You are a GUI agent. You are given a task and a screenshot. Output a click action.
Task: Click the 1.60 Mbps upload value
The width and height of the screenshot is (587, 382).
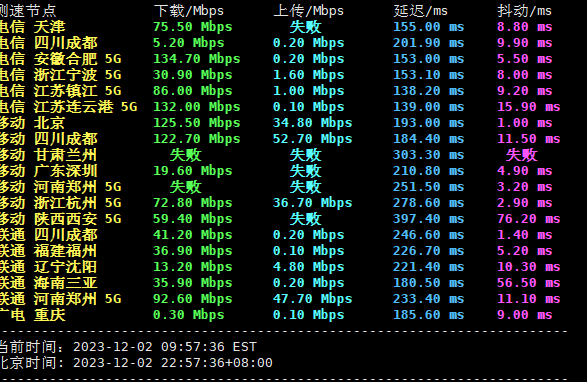pos(308,75)
